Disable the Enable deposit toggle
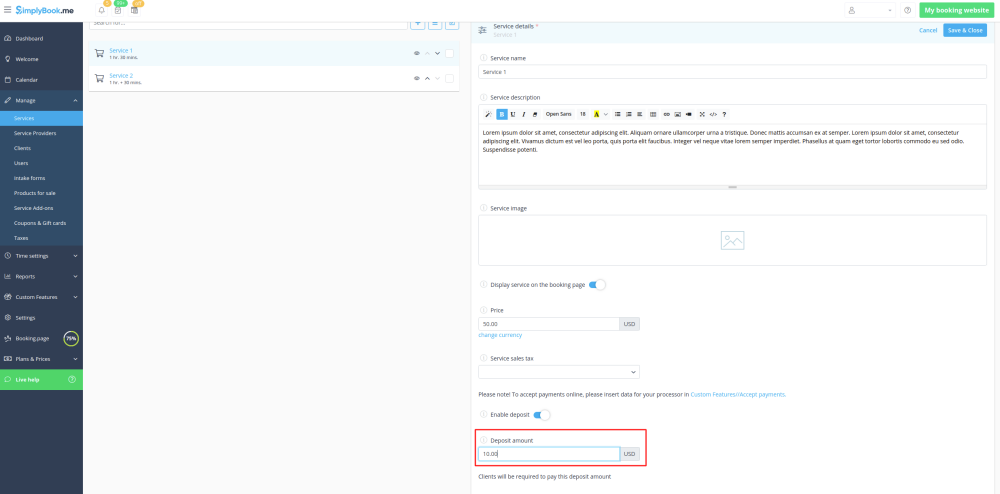 click(x=541, y=415)
